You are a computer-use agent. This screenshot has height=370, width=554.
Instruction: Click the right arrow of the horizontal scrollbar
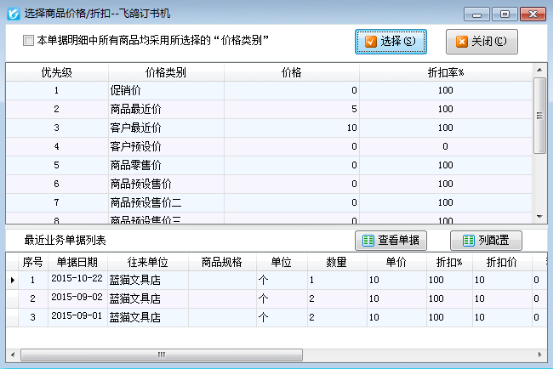(x=540, y=354)
